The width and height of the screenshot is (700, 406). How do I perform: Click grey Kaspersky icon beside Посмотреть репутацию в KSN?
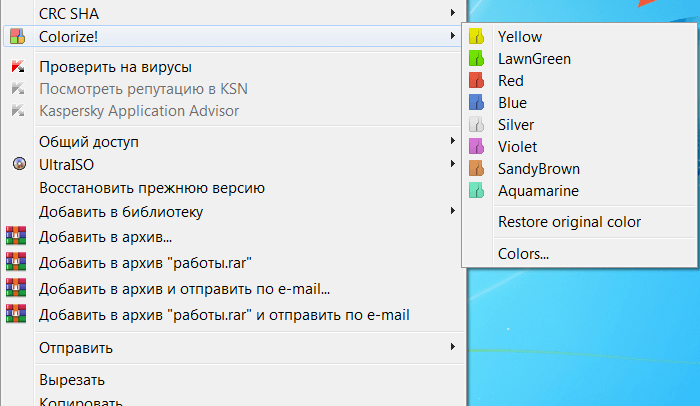pos(18,88)
